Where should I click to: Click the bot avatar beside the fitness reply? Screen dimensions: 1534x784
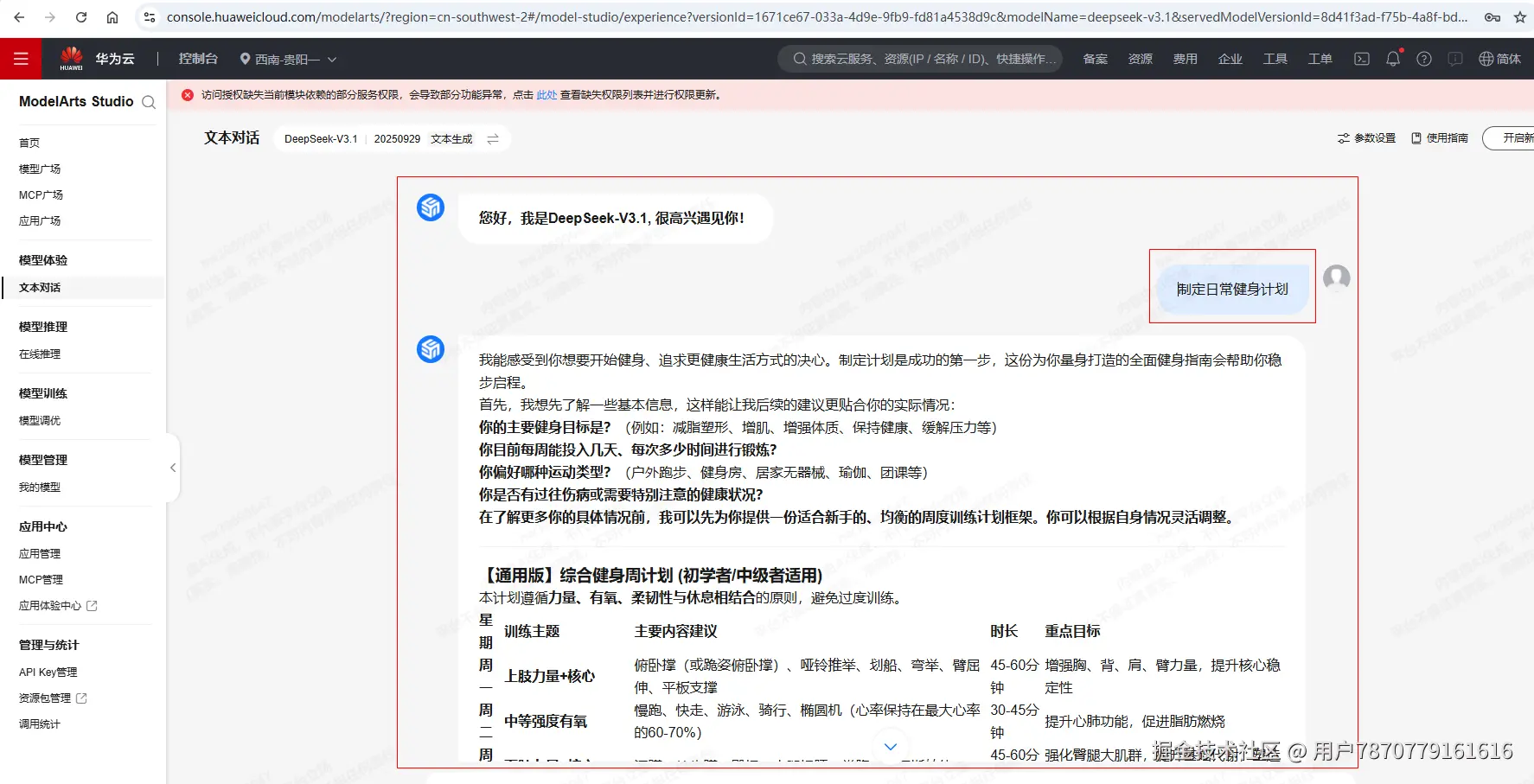point(431,349)
